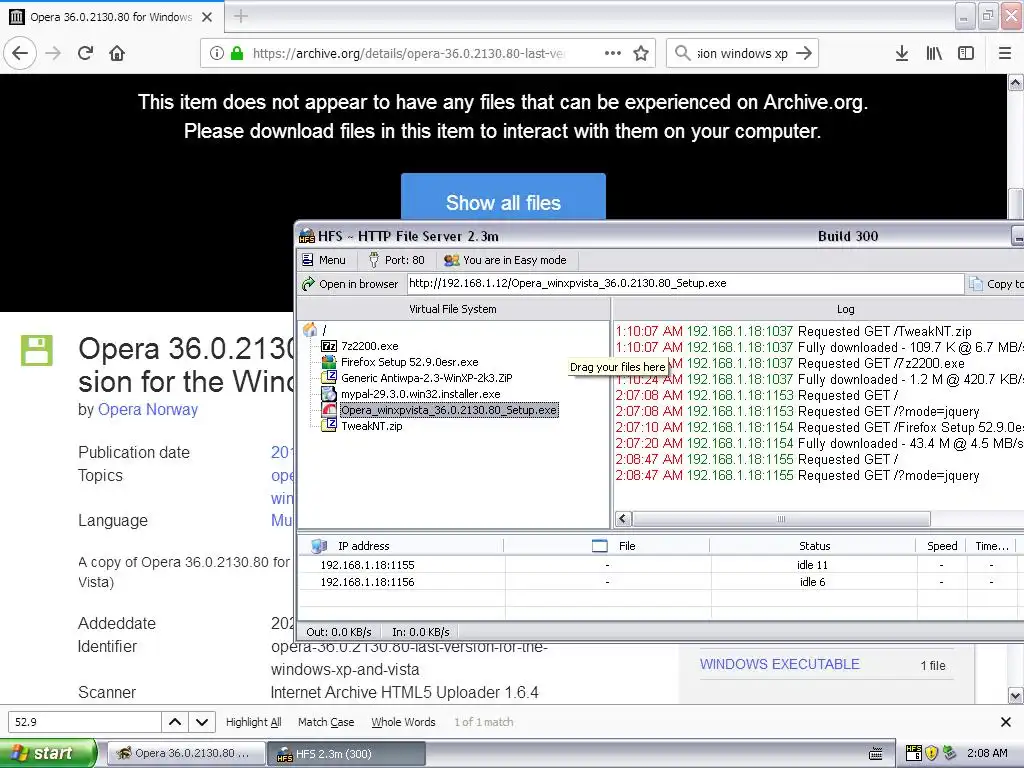
Task: Toggle the browser sidebar icon
Action: tap(966, 53)
